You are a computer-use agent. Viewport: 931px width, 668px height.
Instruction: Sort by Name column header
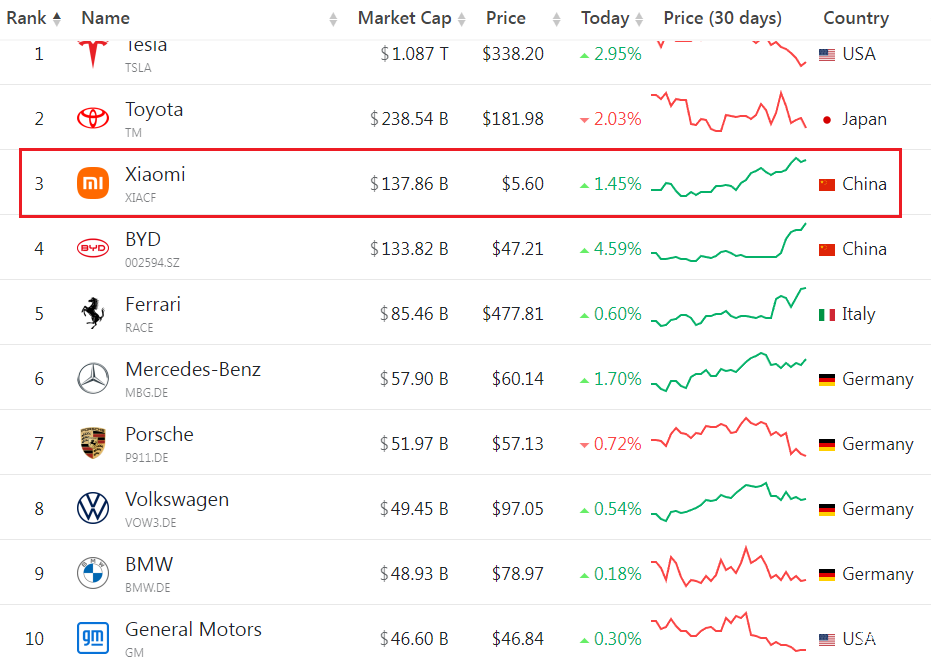click(x=105, y=18)
